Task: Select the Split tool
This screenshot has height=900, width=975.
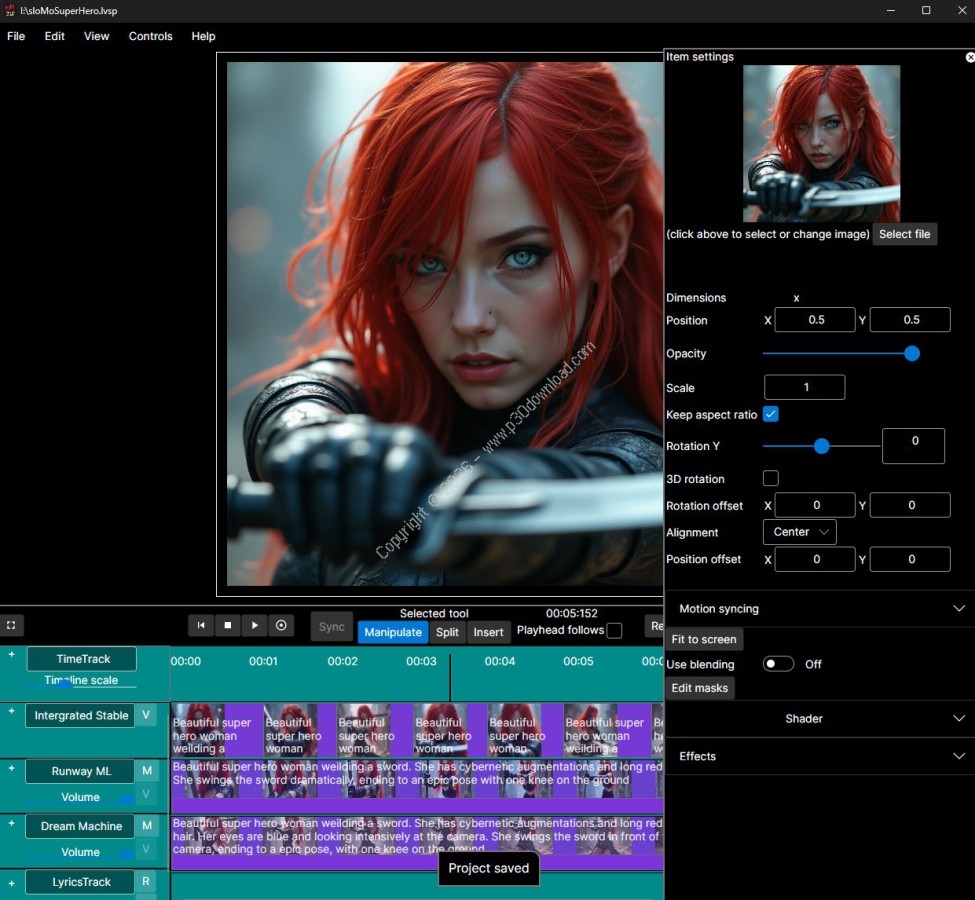Action: pyautogui.click(x=447, y=633)
